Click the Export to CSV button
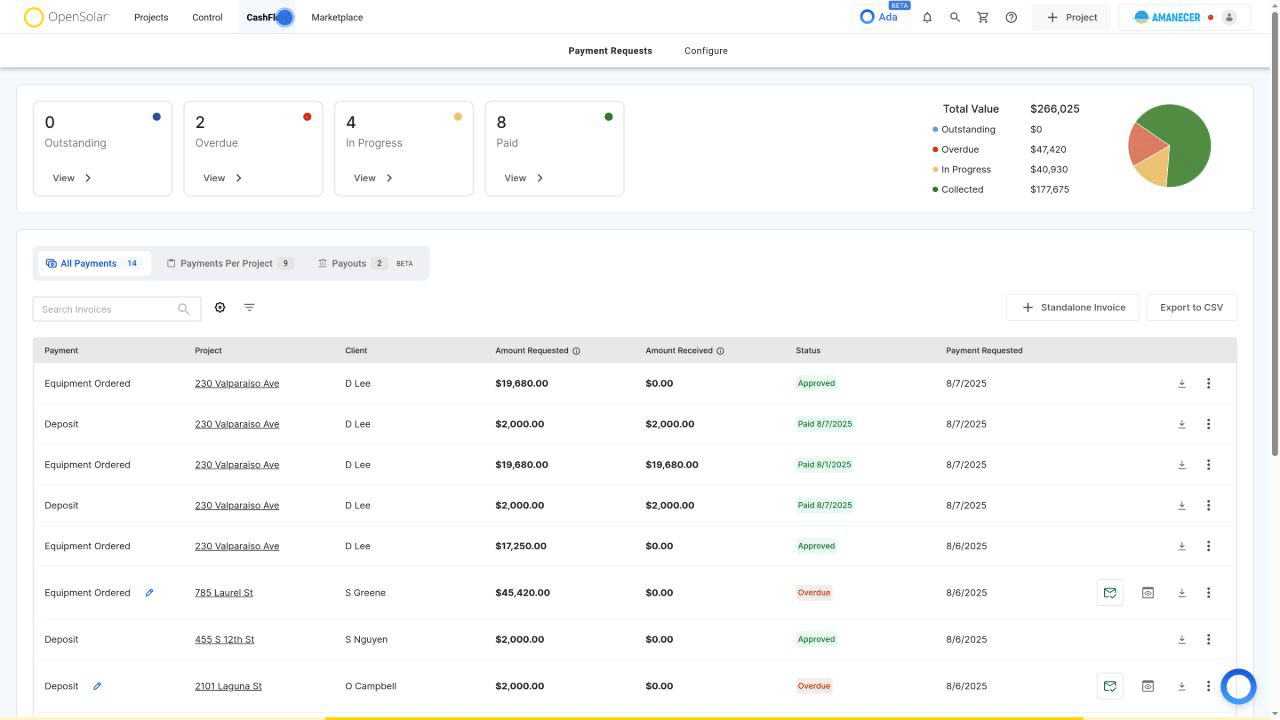Screen dimensions: 1280x720 (x=1191, y=307)
